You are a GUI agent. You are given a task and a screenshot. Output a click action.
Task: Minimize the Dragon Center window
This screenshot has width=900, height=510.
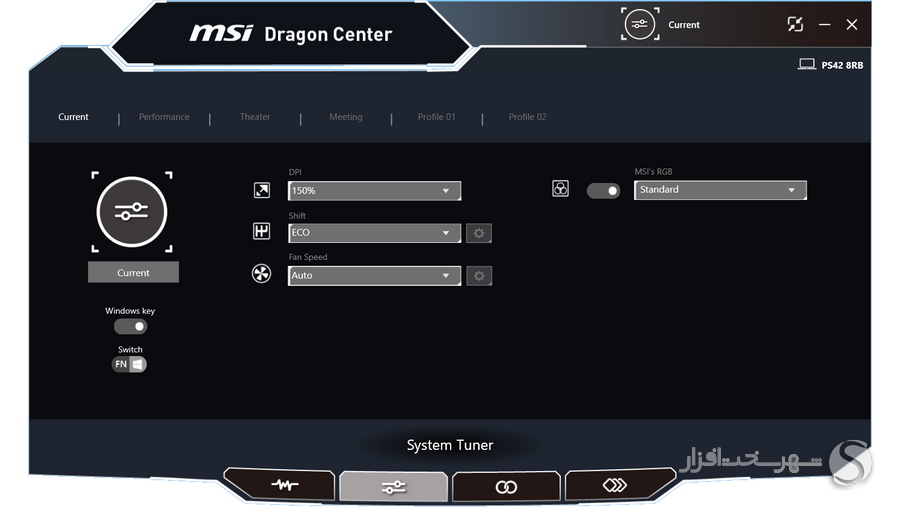[x=825, y=25]
